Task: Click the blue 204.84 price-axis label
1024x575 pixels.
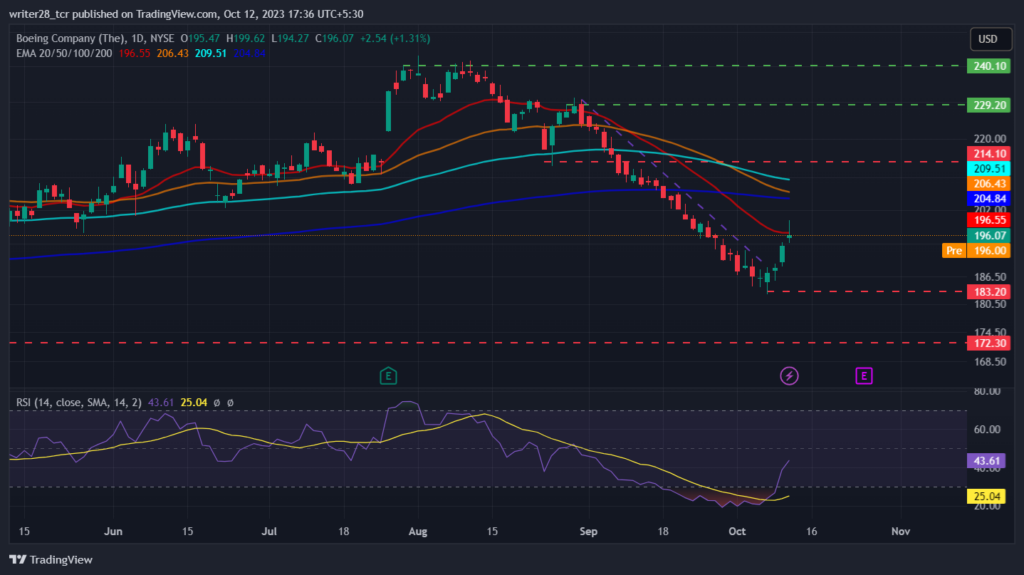Action: click(x=989, y=199)
